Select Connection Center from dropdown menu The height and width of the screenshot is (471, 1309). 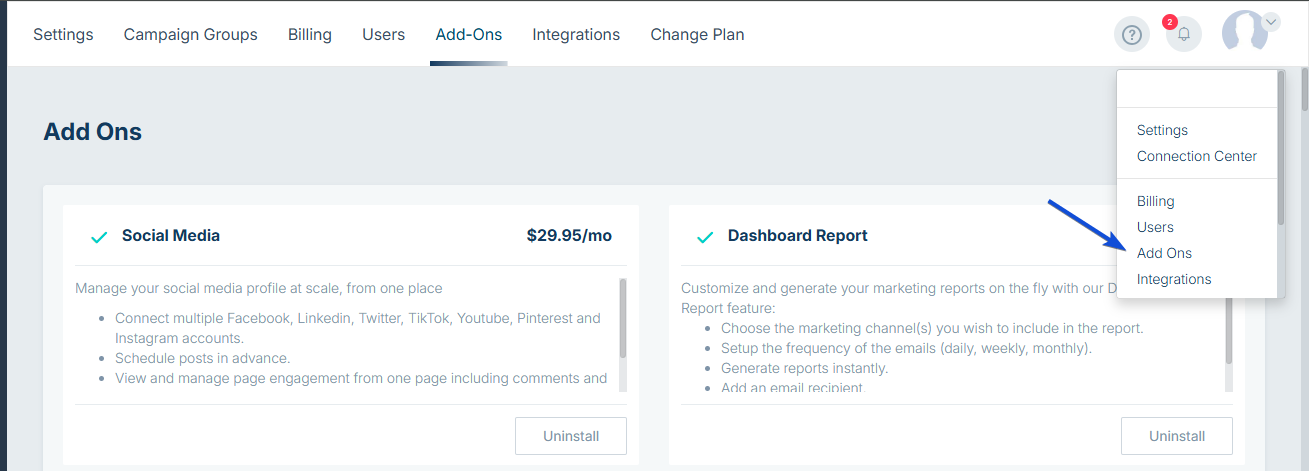1197,156
